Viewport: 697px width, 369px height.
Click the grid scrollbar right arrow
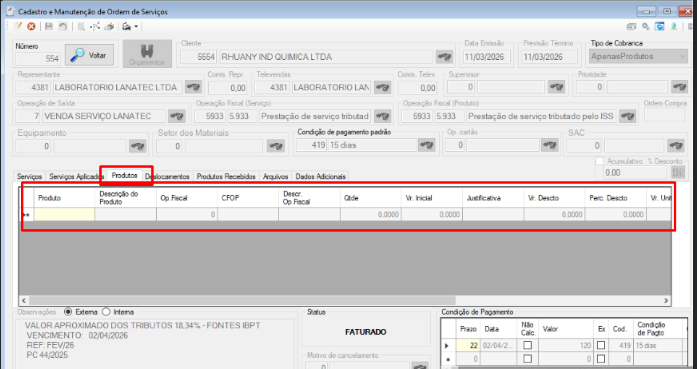[x=666, y=301]
